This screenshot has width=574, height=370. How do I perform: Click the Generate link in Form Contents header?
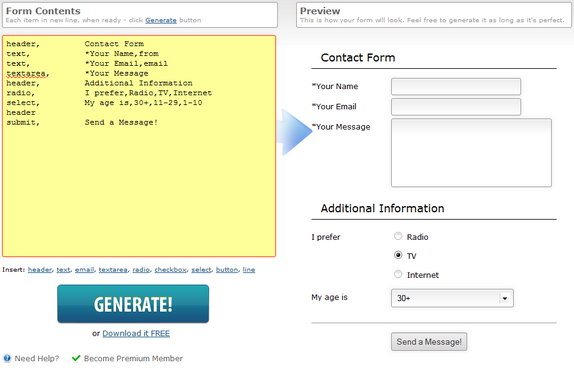[161, 20]
